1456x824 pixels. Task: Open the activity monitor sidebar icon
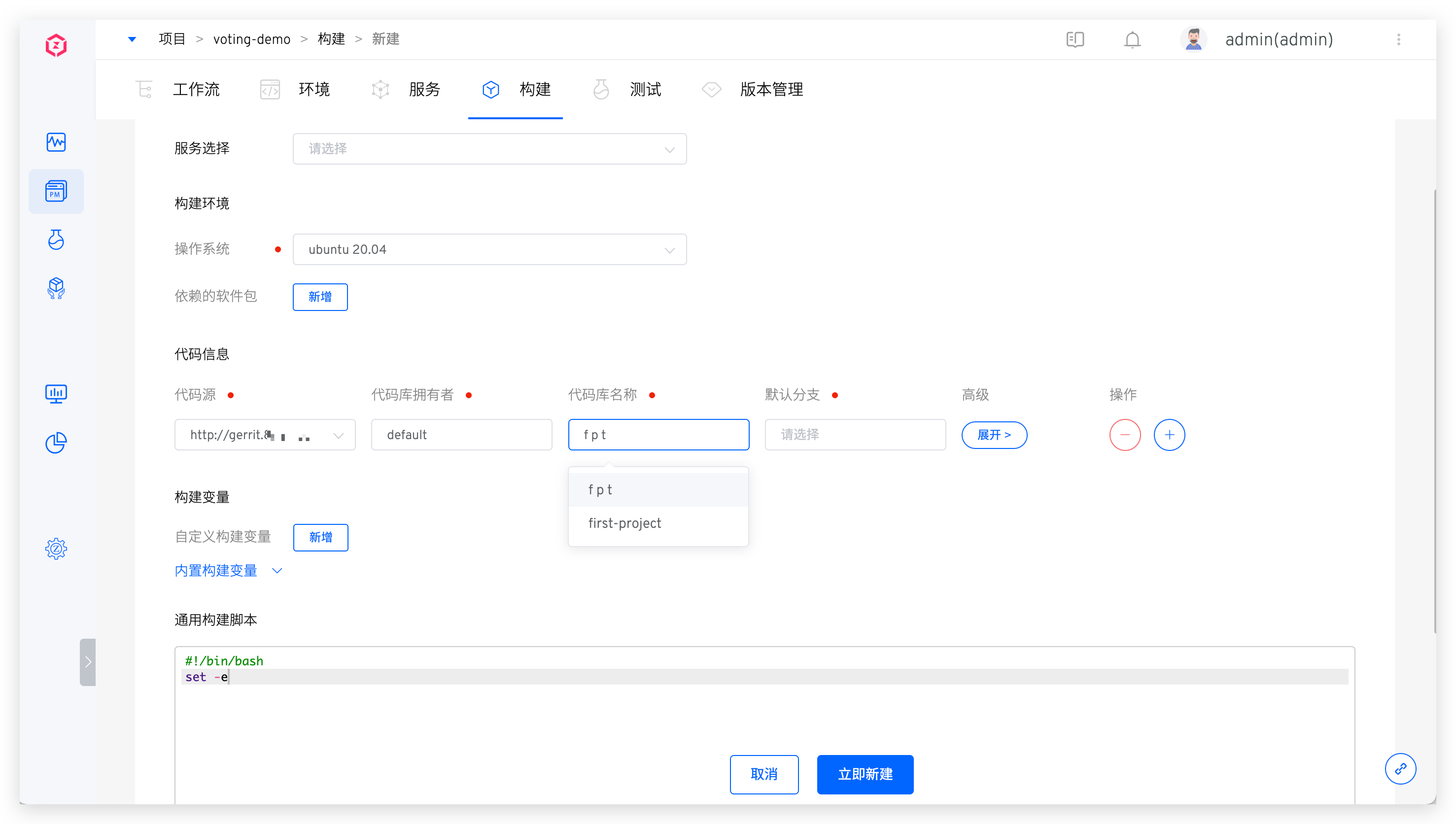(x=56, y=142)
